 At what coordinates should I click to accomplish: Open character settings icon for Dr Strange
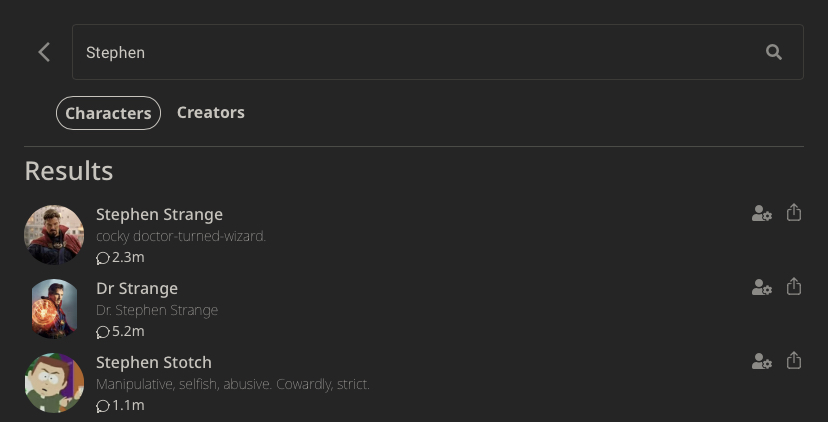click(x=761, y=287)
